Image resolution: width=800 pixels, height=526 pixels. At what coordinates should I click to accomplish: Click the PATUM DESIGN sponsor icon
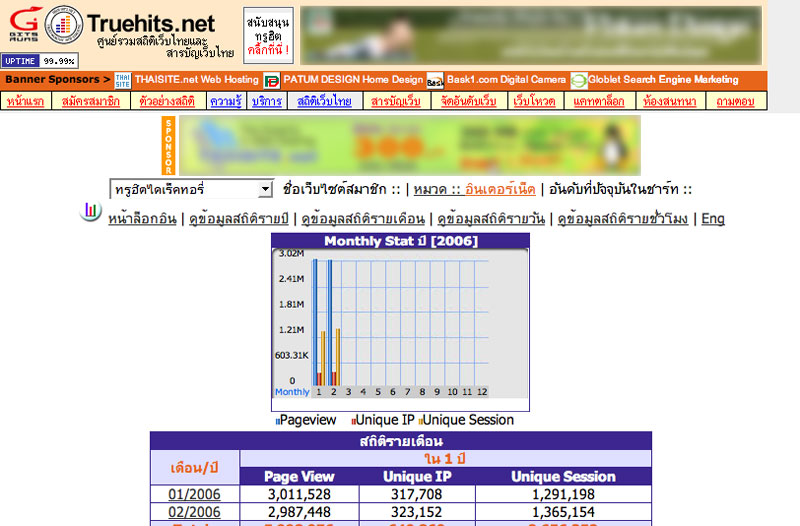[271, 80]
